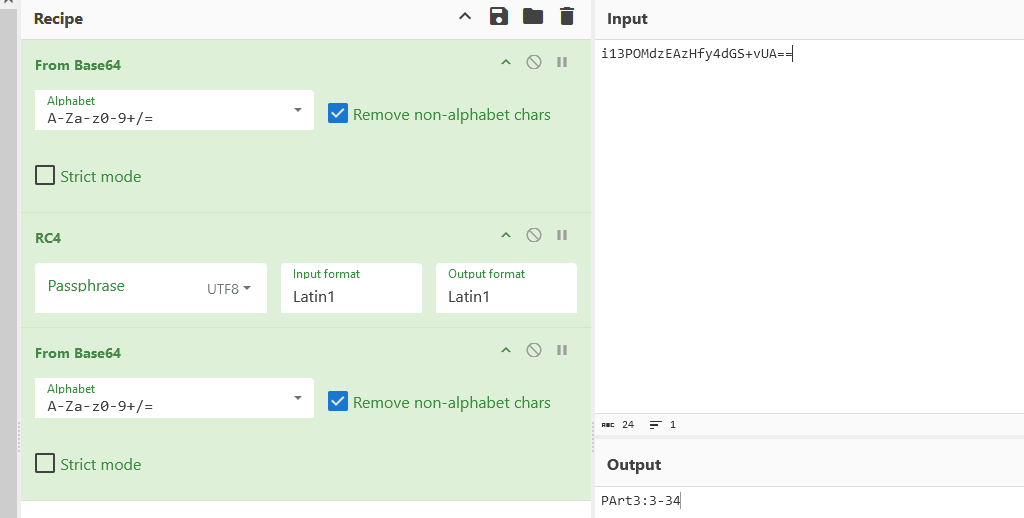Open Alphabet dropdown in first From Base64
Image resolution: width=1024 pixels, height=518 pixels.
(x=297, y=110)
